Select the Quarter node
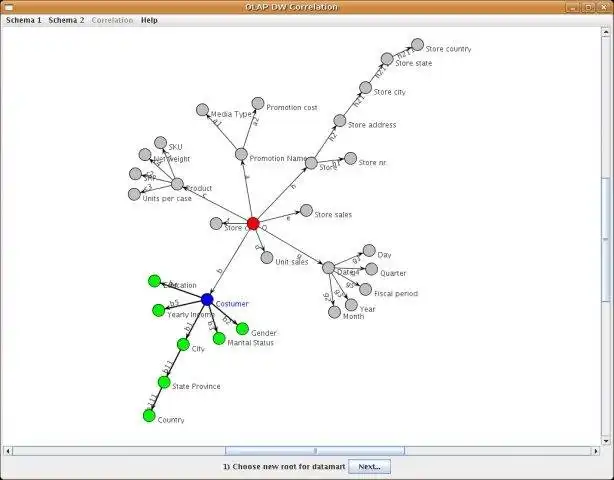614x480 pixels. 372,269
